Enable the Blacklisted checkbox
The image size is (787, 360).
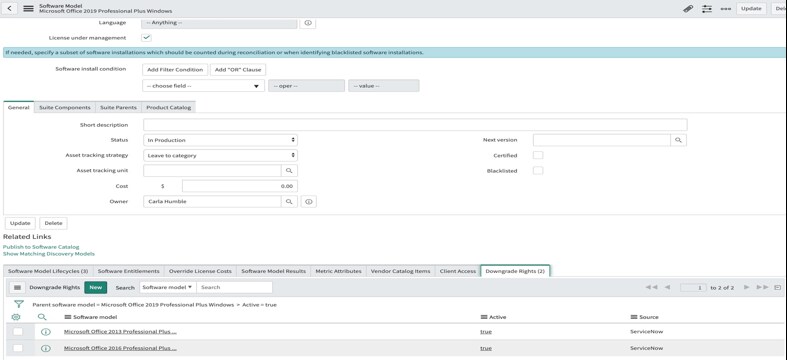538,171
